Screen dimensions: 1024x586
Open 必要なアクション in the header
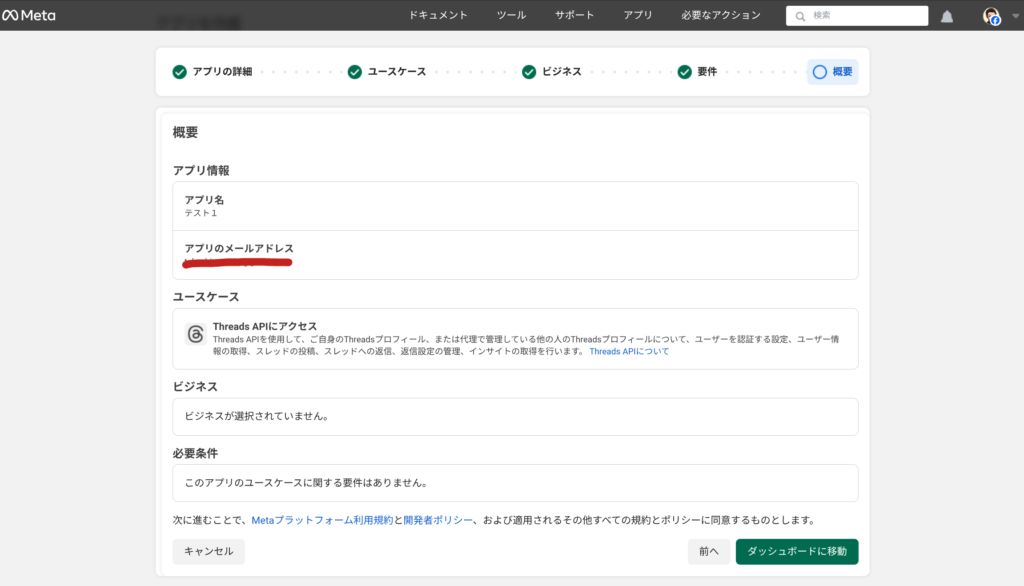pyautogui.click(x=720, y=15)
